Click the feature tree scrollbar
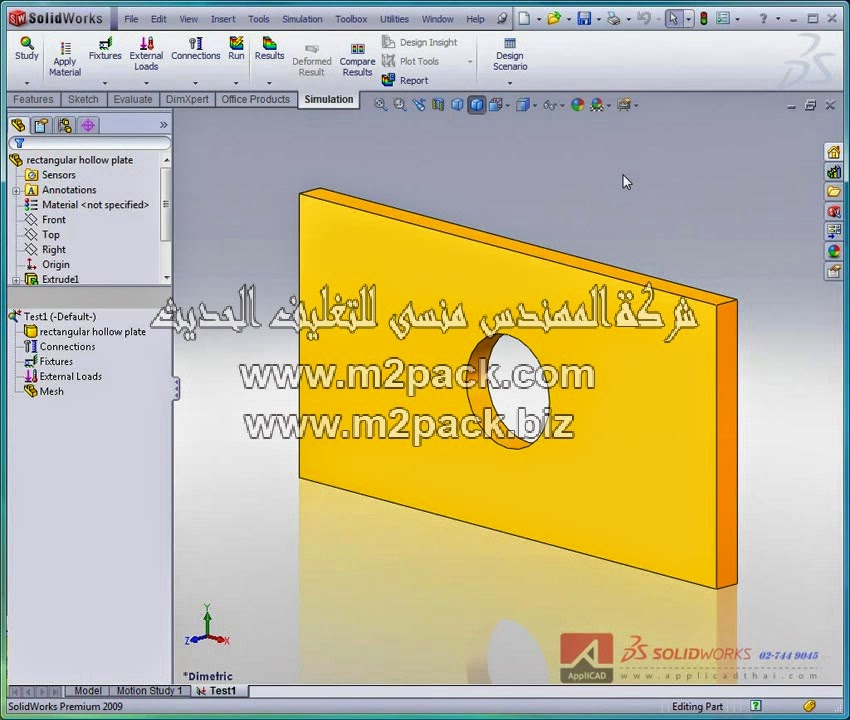This screenshot has width=850, height=720. click(x=166, y=204)
